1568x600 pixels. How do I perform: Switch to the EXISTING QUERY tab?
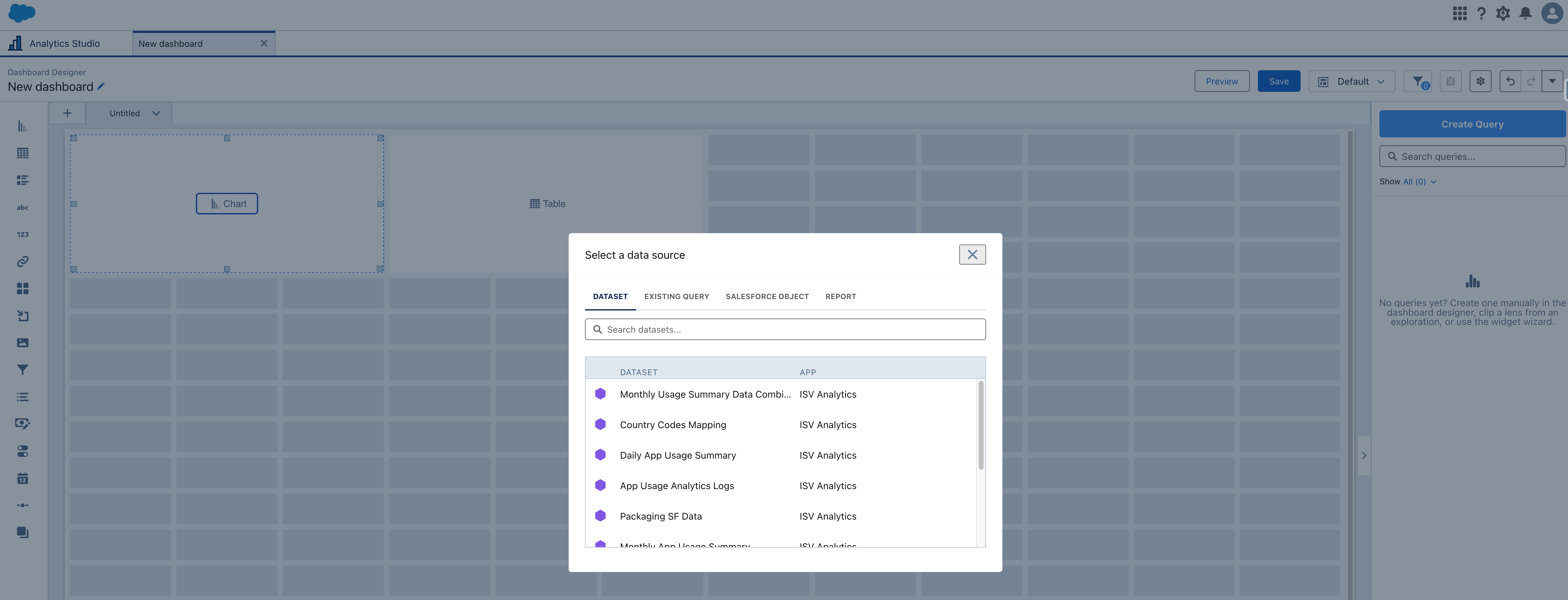[676, 296]
